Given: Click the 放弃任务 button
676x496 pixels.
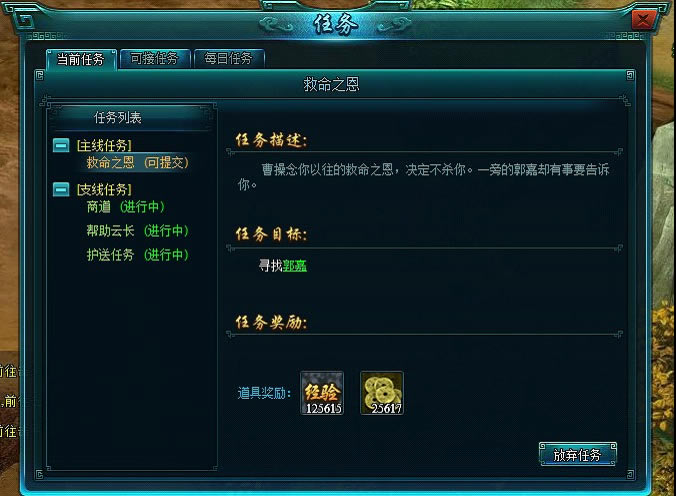Looking at the screenshot, I should click(x=578, y=454).
